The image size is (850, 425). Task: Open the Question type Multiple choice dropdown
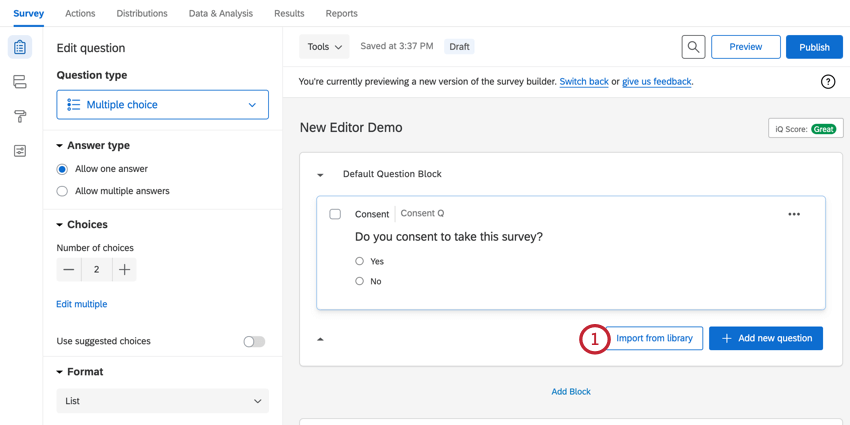(x=162, y=104)
